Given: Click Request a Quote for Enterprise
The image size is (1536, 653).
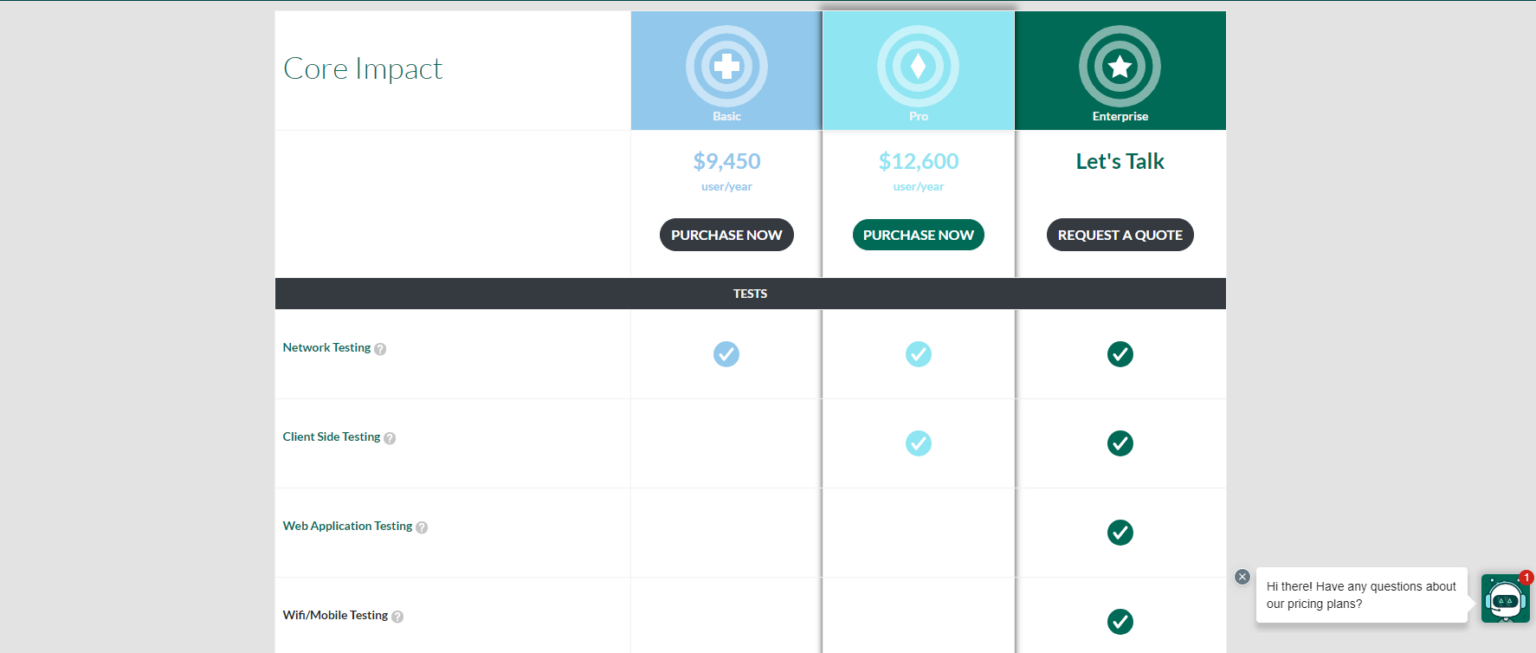Looking at the screenshot, I should click(1120, 235).
